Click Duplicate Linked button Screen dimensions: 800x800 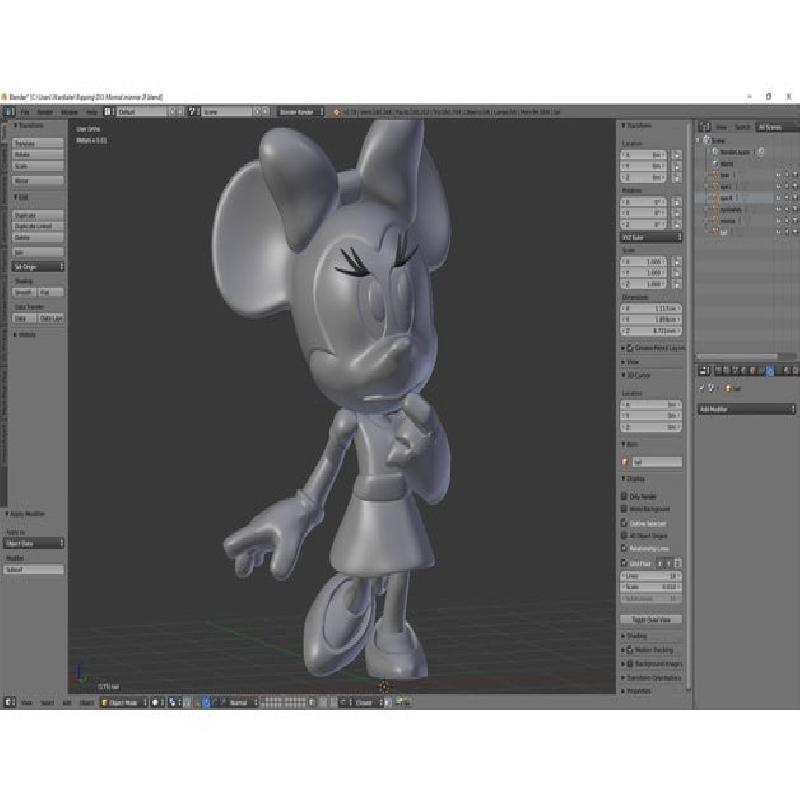(38, 226)
